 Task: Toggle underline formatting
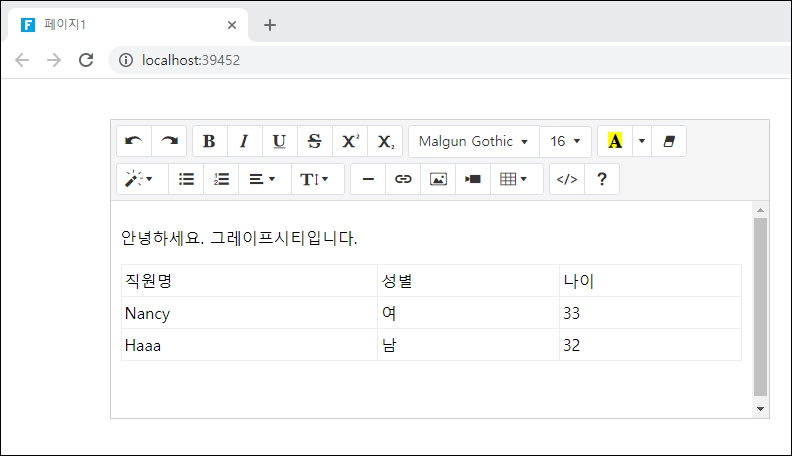point(279,141)
